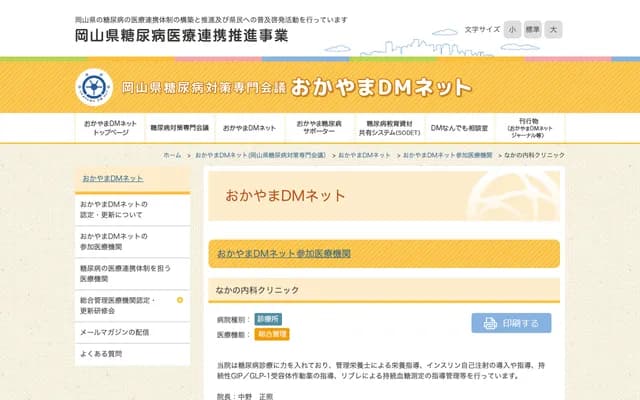Click the 印刷する print button
Screen dimensions: 640x400
pyautogui.click(x=511, y=323)
